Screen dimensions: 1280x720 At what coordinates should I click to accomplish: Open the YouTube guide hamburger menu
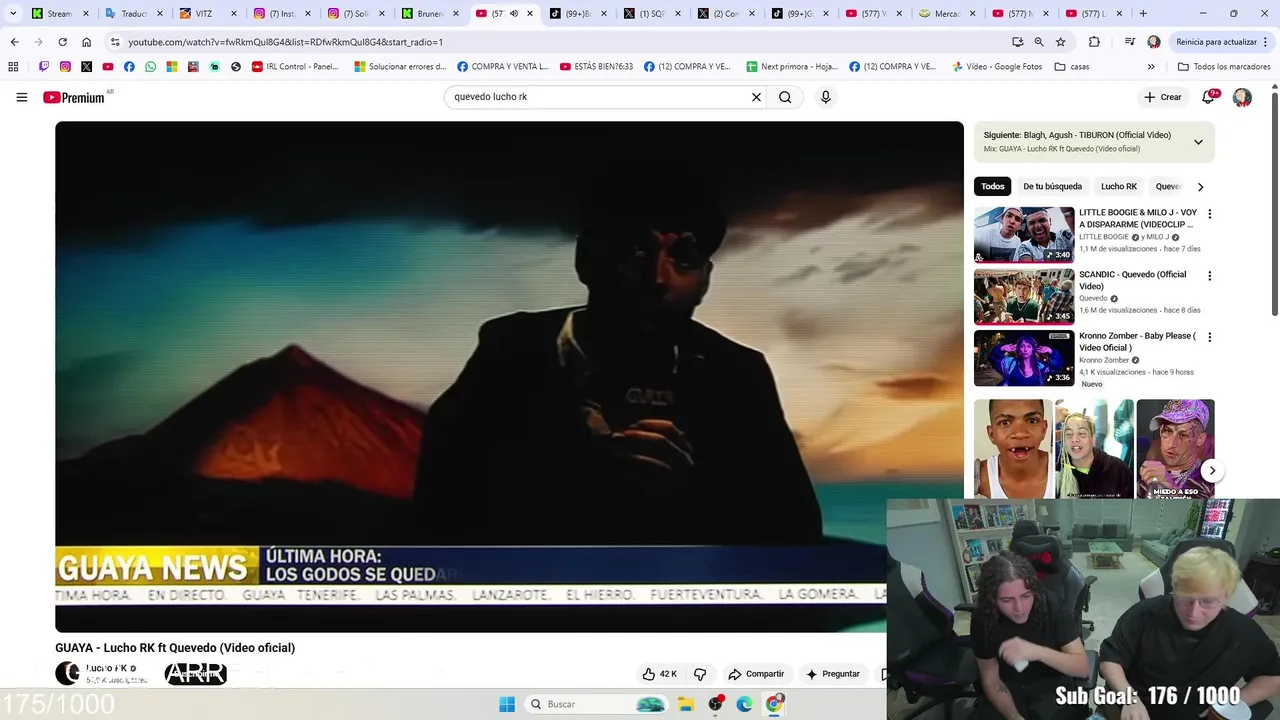[21, 97]
